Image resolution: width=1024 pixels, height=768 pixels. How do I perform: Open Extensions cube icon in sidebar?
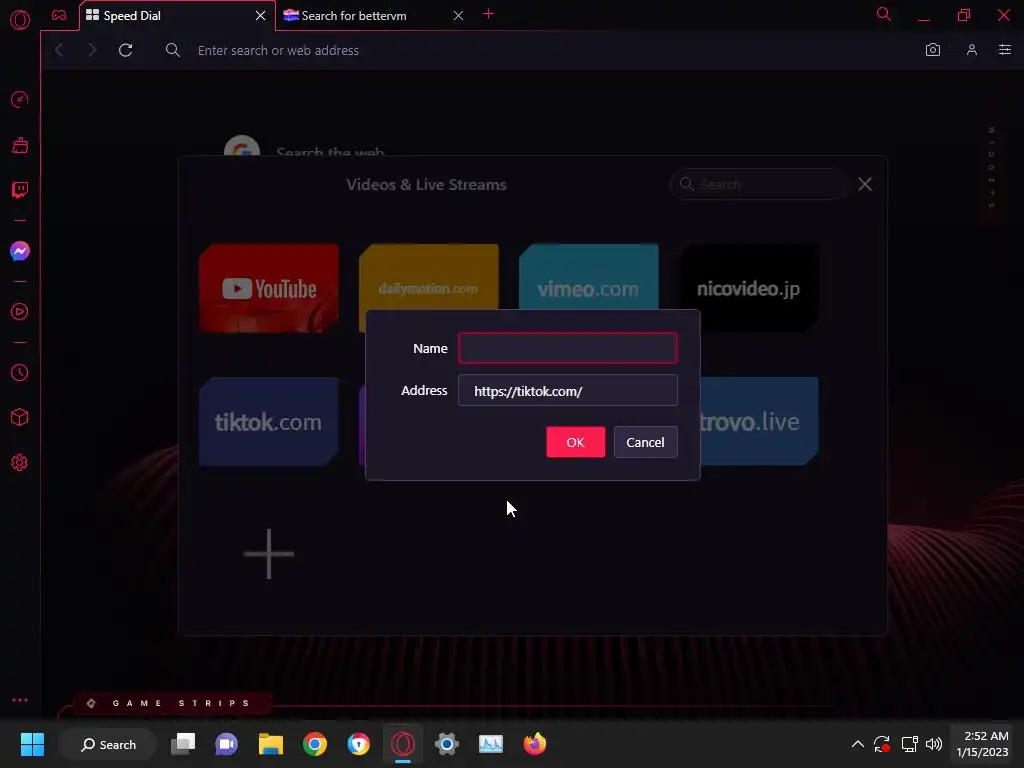coord(20,417)
